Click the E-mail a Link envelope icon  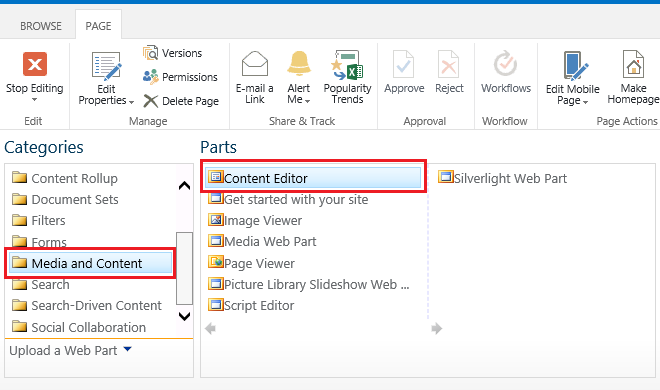(255, 64)
